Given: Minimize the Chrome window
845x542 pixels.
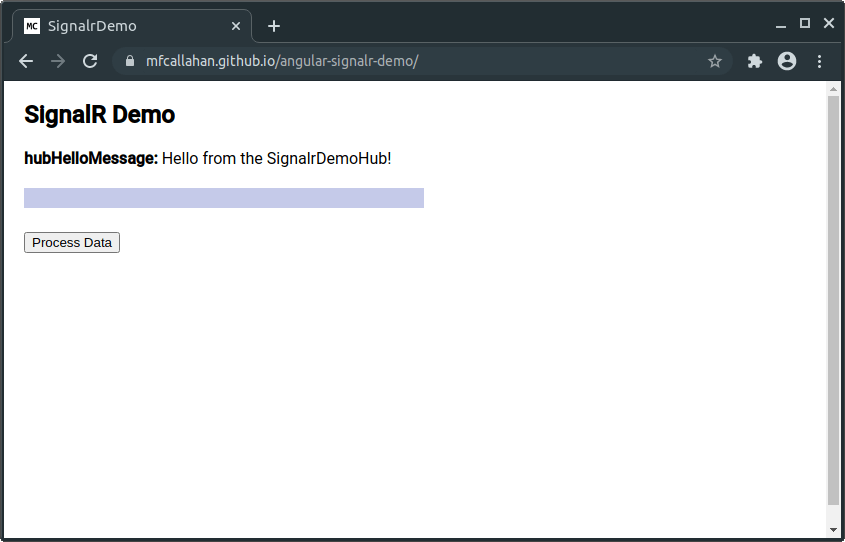Looking at the screenshot, I should 781,24.
